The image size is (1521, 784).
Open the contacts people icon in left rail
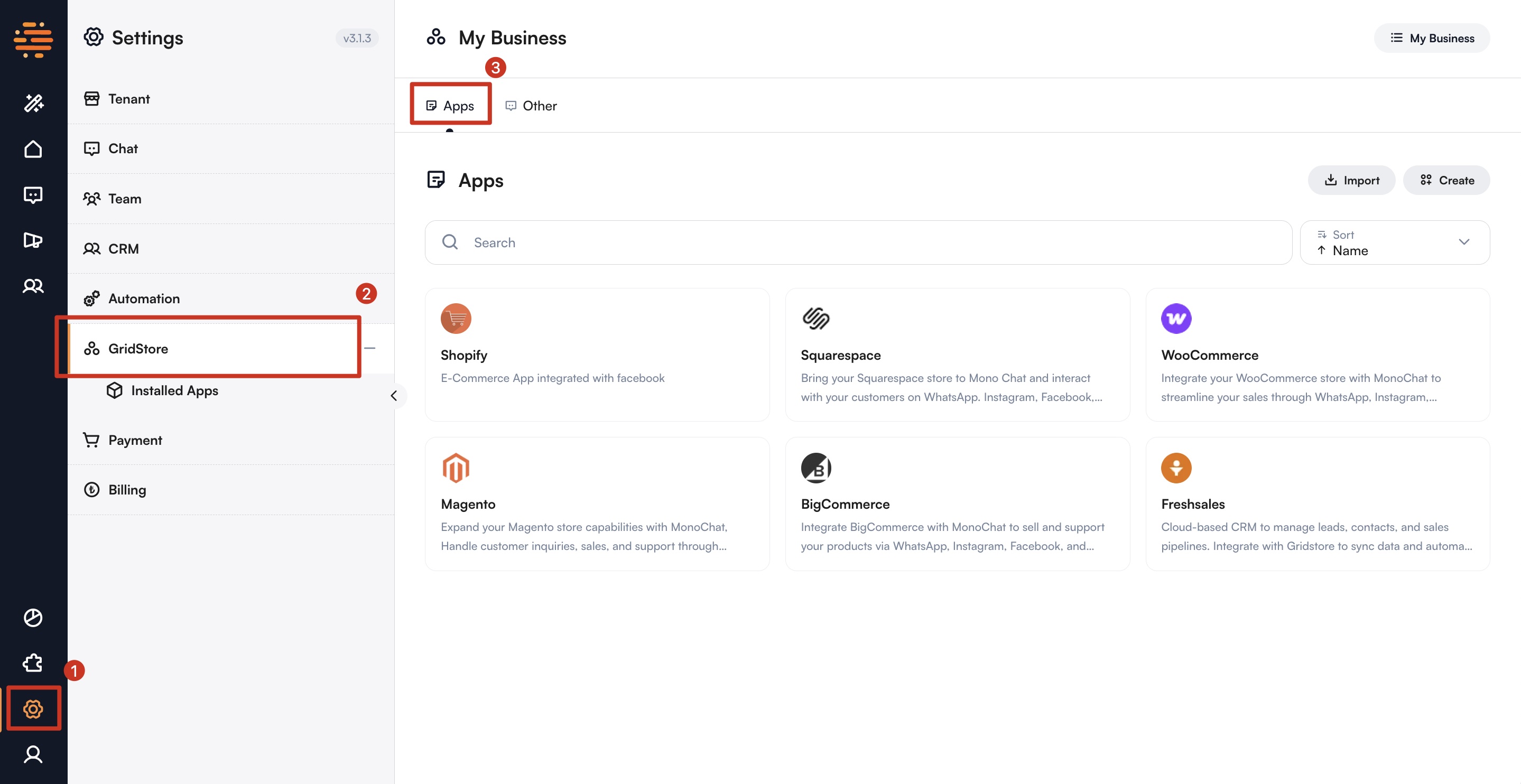coord(33,286)
